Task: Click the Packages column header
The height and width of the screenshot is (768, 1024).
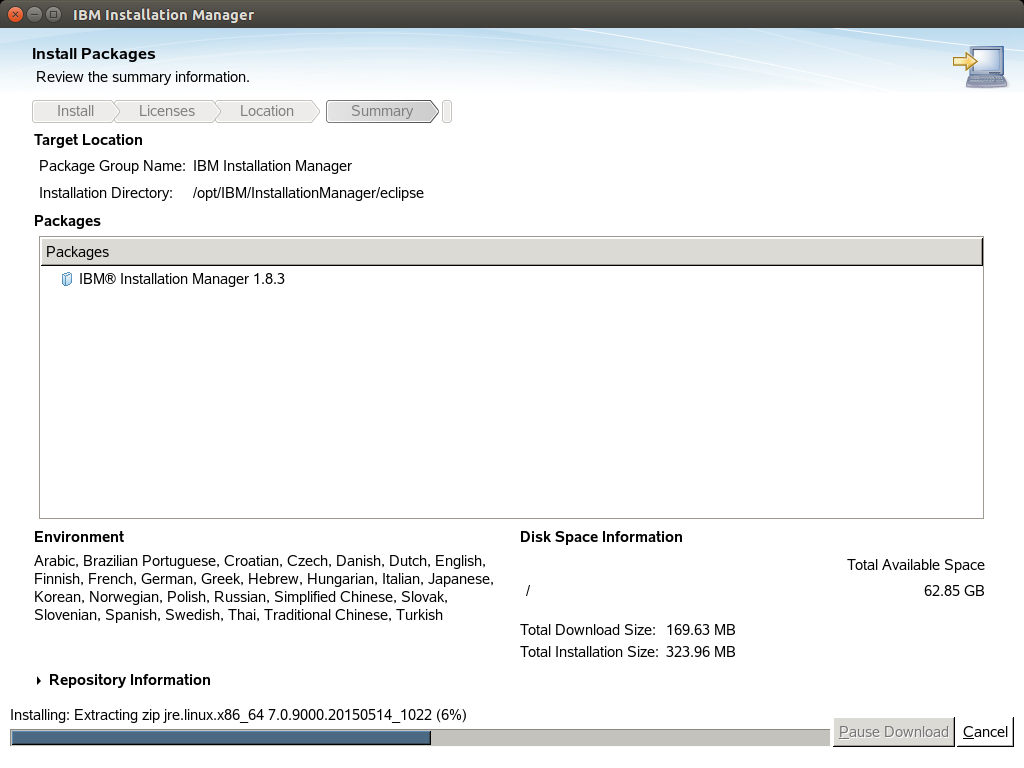Action: point(511,252)
